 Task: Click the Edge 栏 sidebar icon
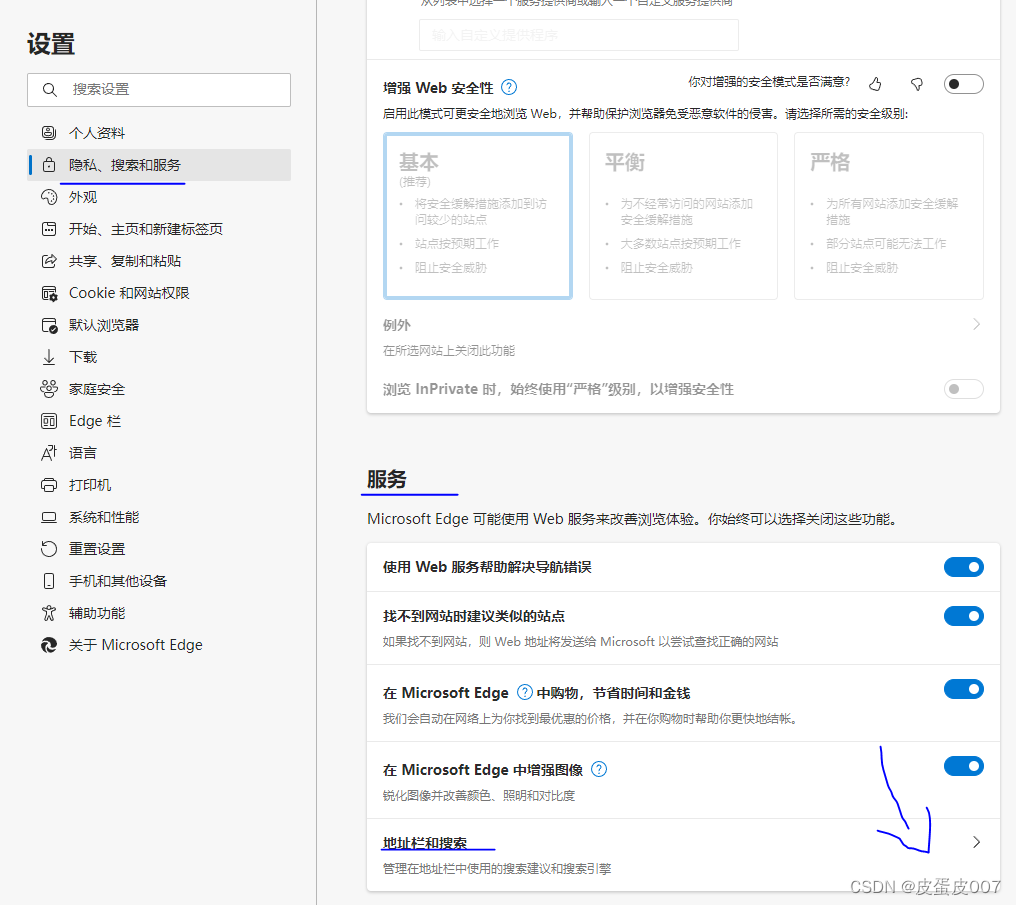pyautogui.click(x=49, y=421)
